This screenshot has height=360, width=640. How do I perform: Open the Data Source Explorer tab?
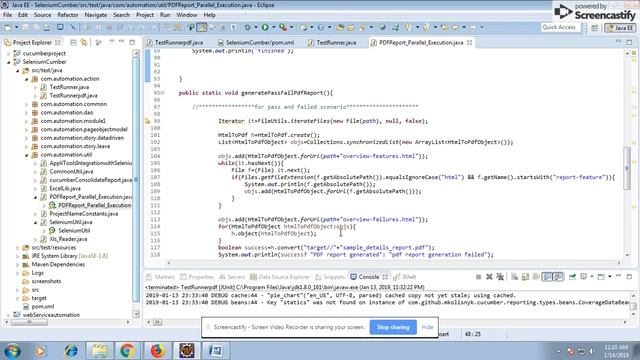pos(280,277)
